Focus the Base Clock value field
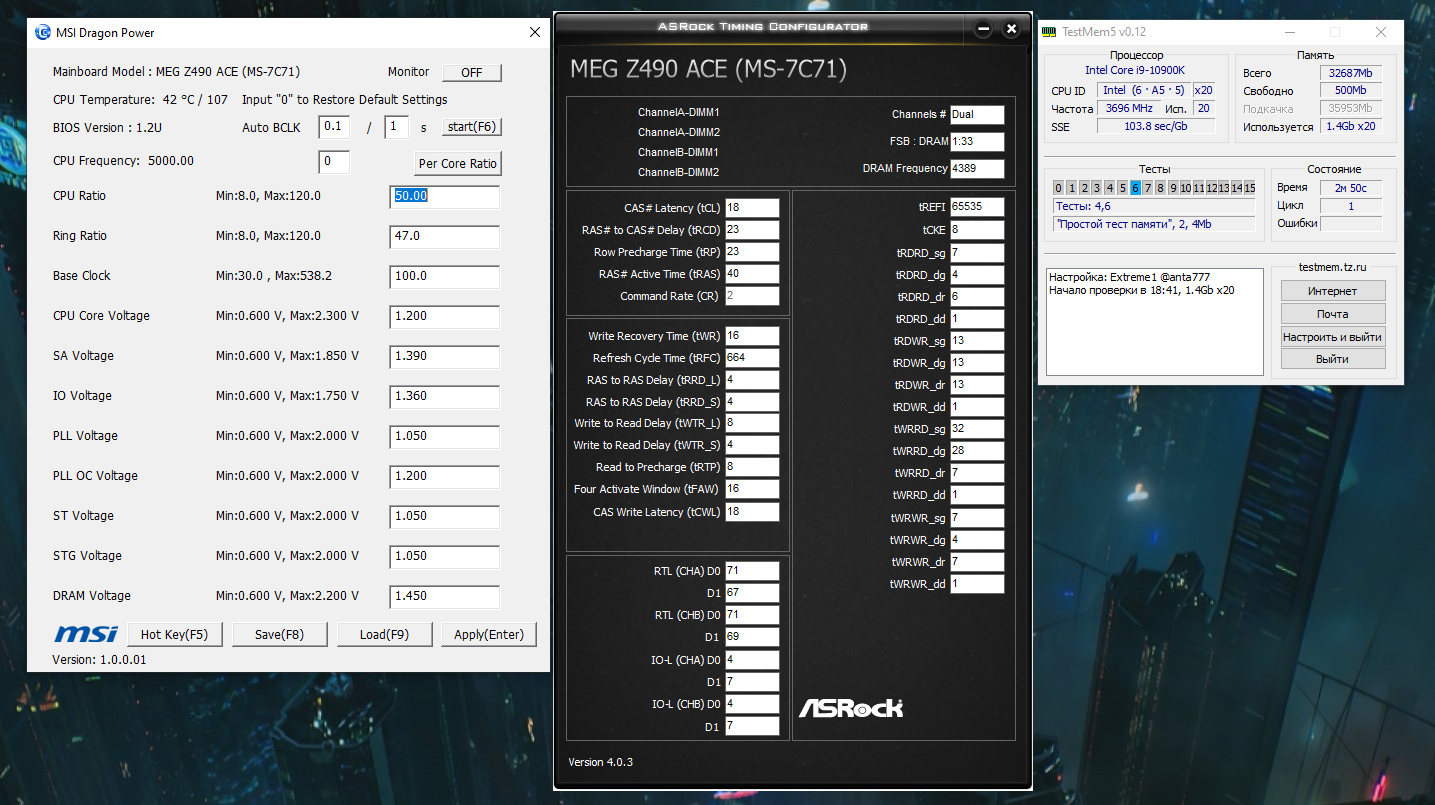This screenshot has height=805, width=1435. point(445,277)
